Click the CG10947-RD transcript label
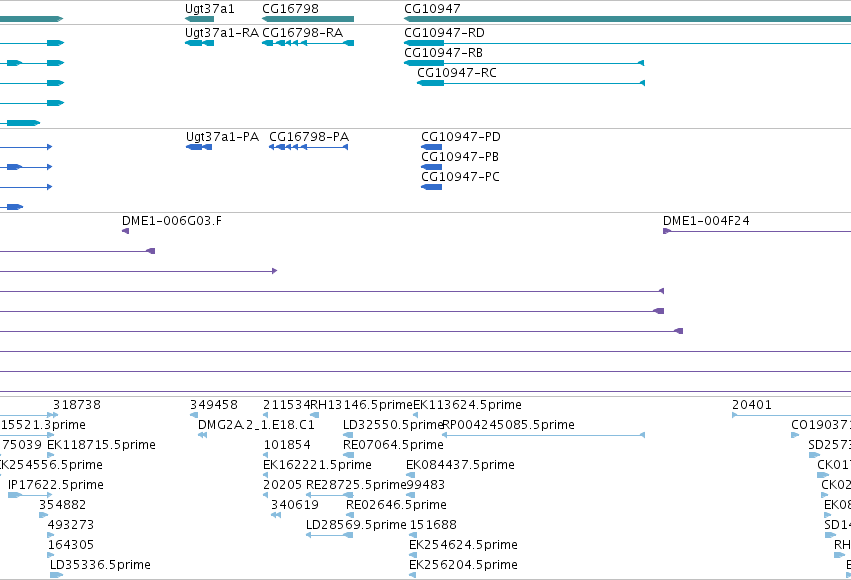Image resolution: width=851 pixels, height=580 pixels. 444,33
